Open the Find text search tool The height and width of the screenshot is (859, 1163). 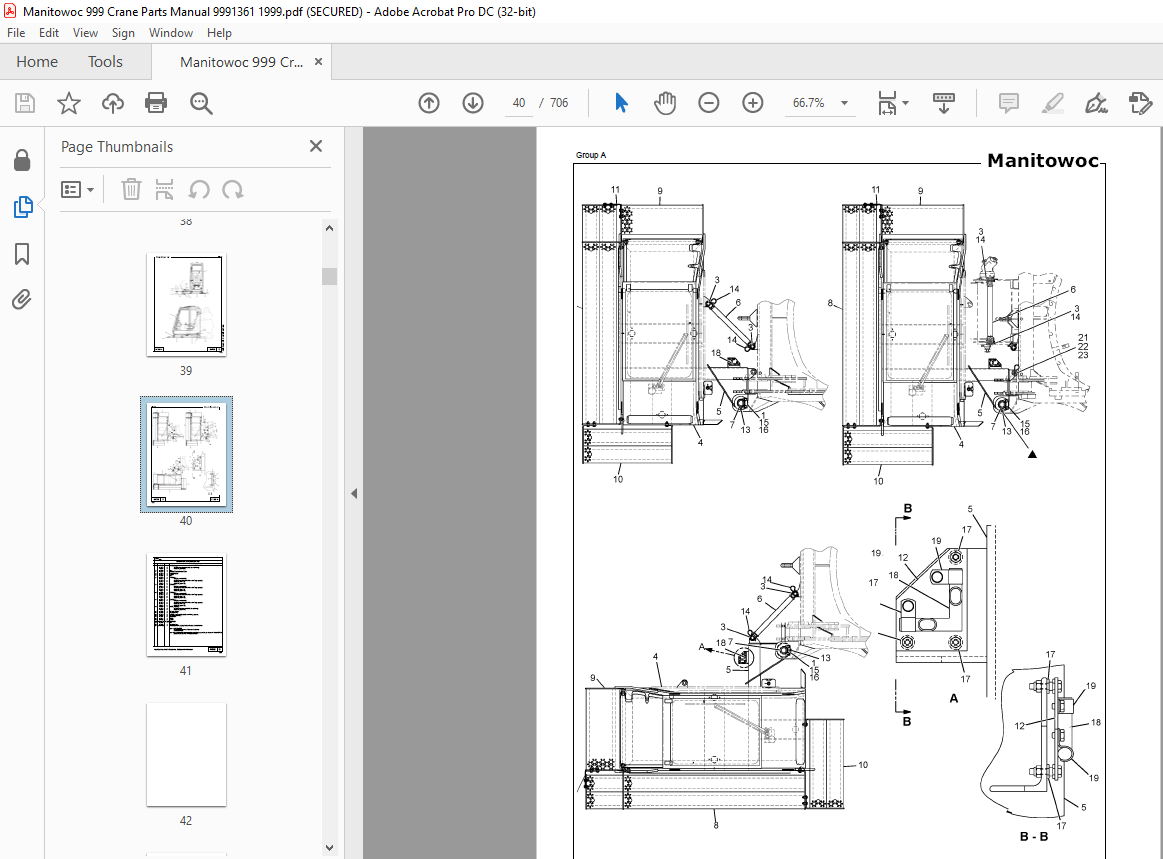(201, 103)
